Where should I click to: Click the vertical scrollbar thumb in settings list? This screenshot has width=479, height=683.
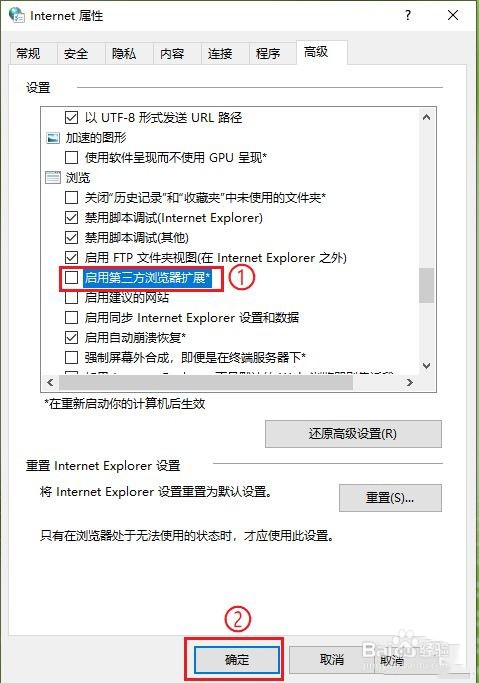426,285
